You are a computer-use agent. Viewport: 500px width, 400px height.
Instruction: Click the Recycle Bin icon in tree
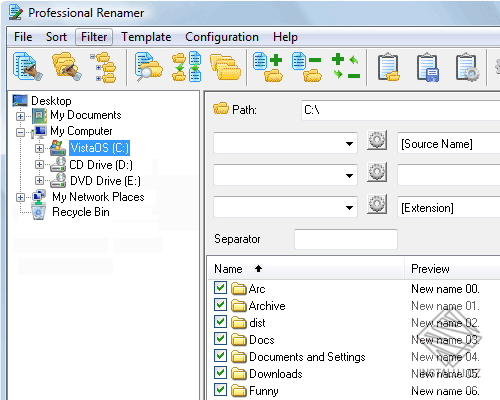tap(39, 212)
